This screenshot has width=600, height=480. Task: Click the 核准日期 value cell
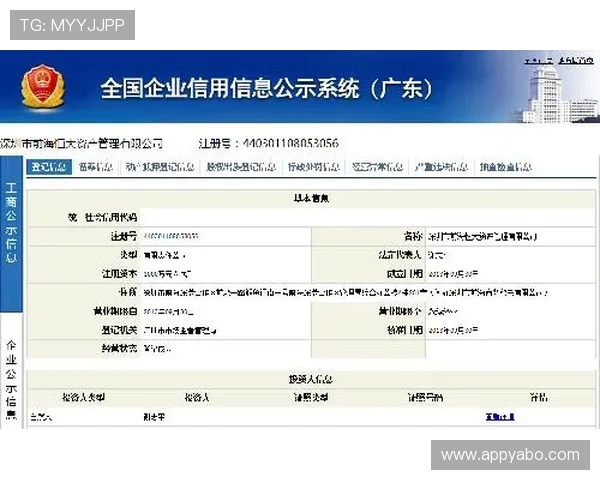(510, 330)
